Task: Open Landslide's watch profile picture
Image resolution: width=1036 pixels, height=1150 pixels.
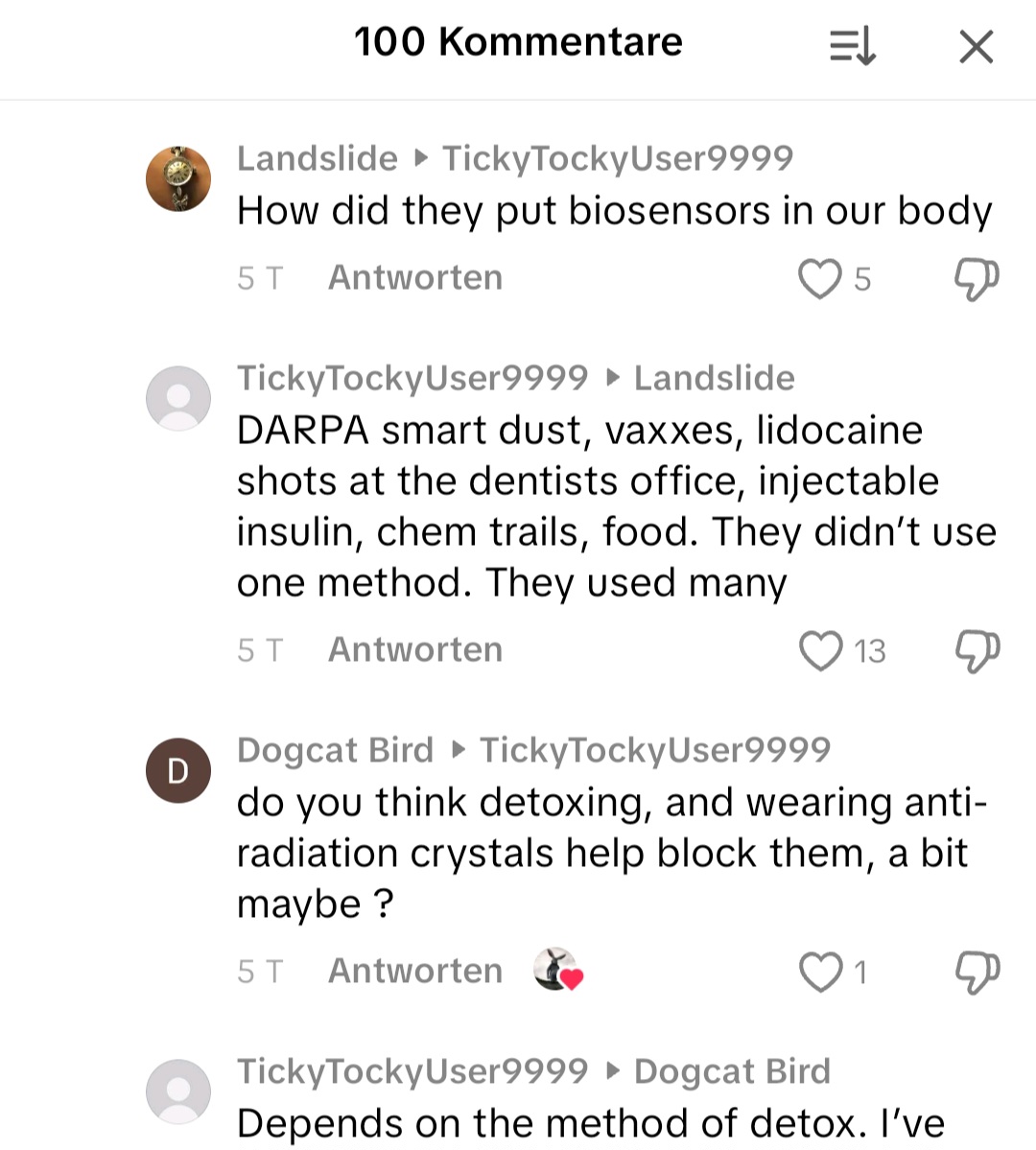Action: (x=178, y=178)
